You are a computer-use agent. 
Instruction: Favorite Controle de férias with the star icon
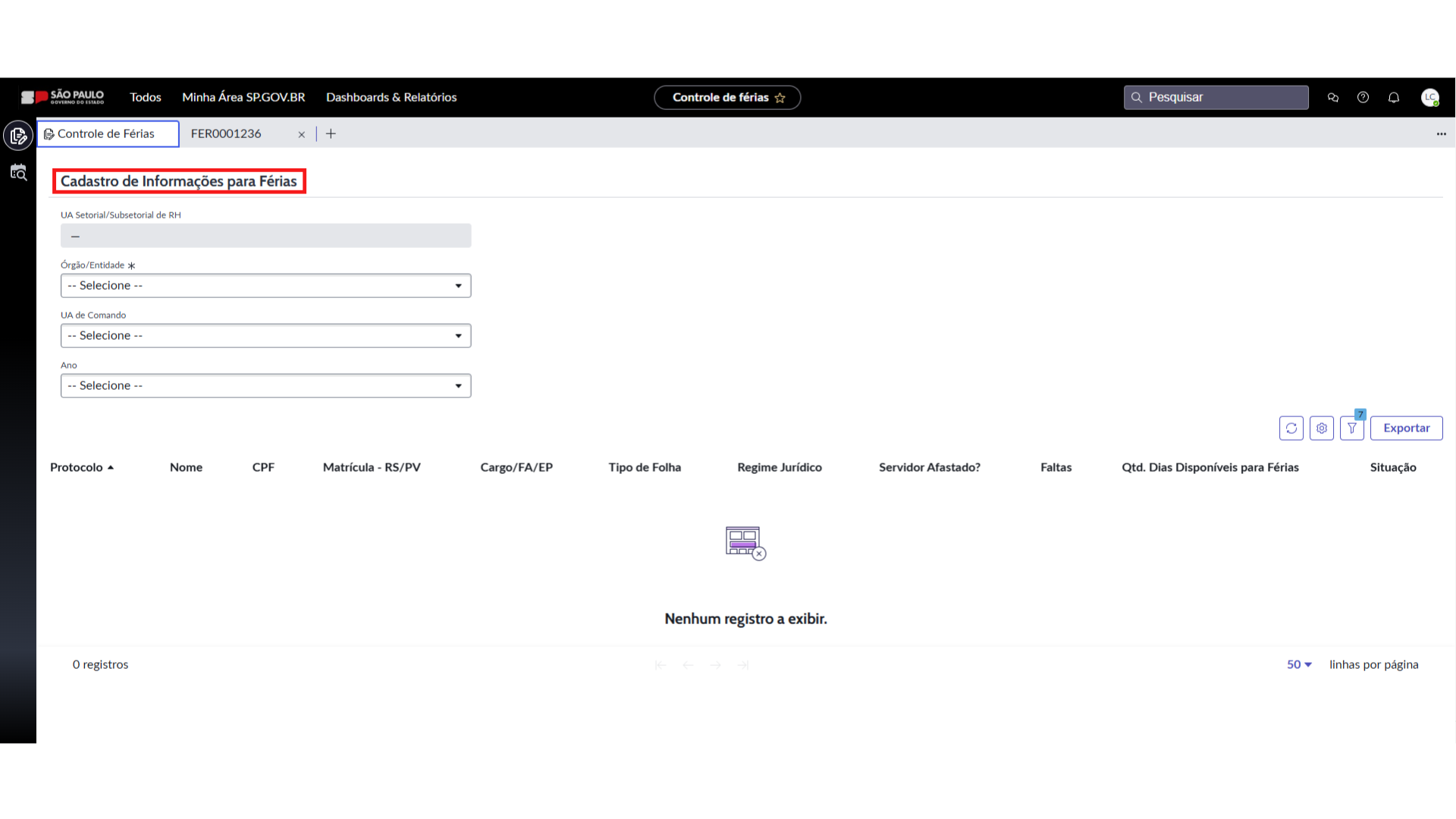click(x=780, y=98)
